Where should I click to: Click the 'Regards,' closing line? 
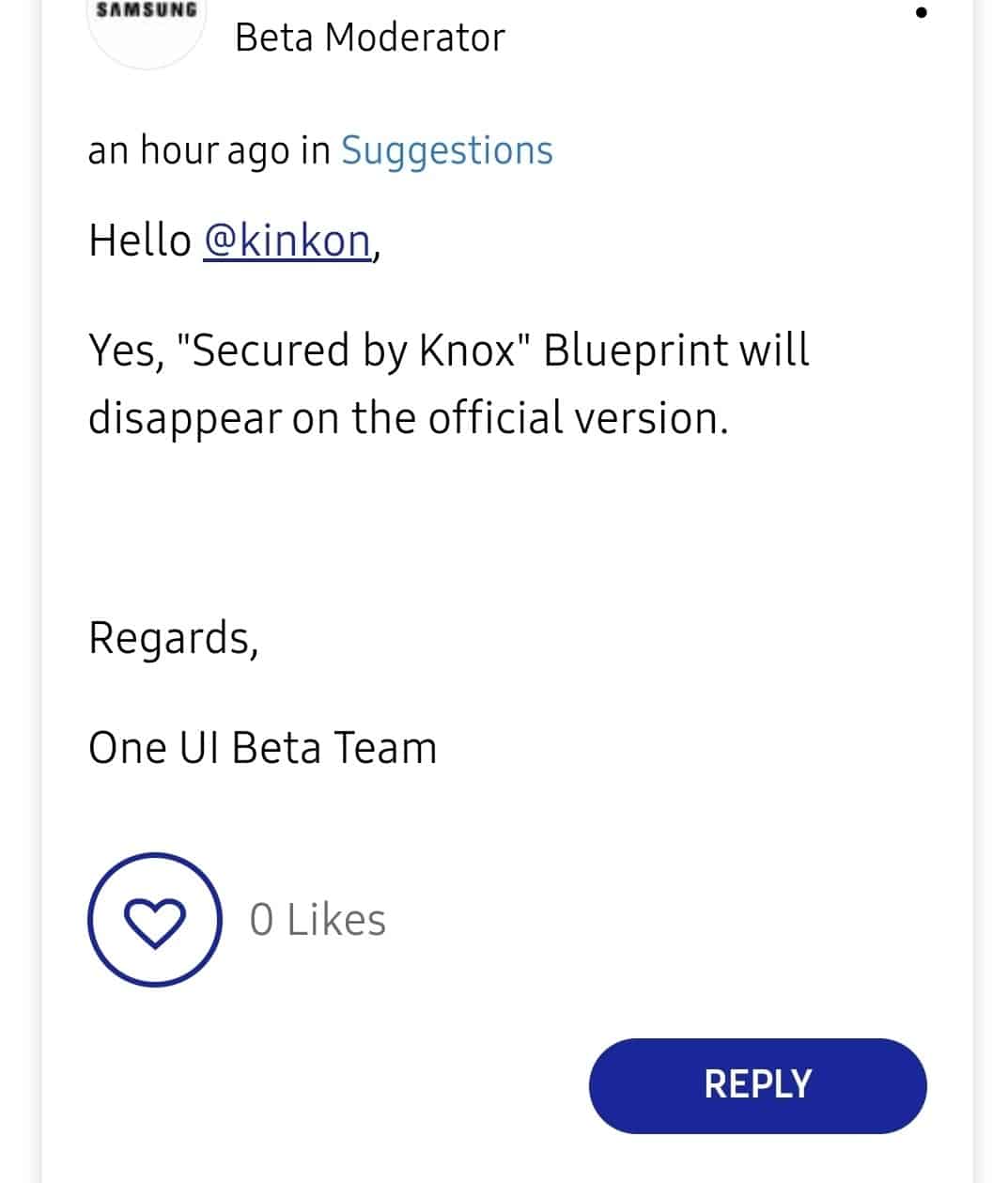tap(174, 638)
